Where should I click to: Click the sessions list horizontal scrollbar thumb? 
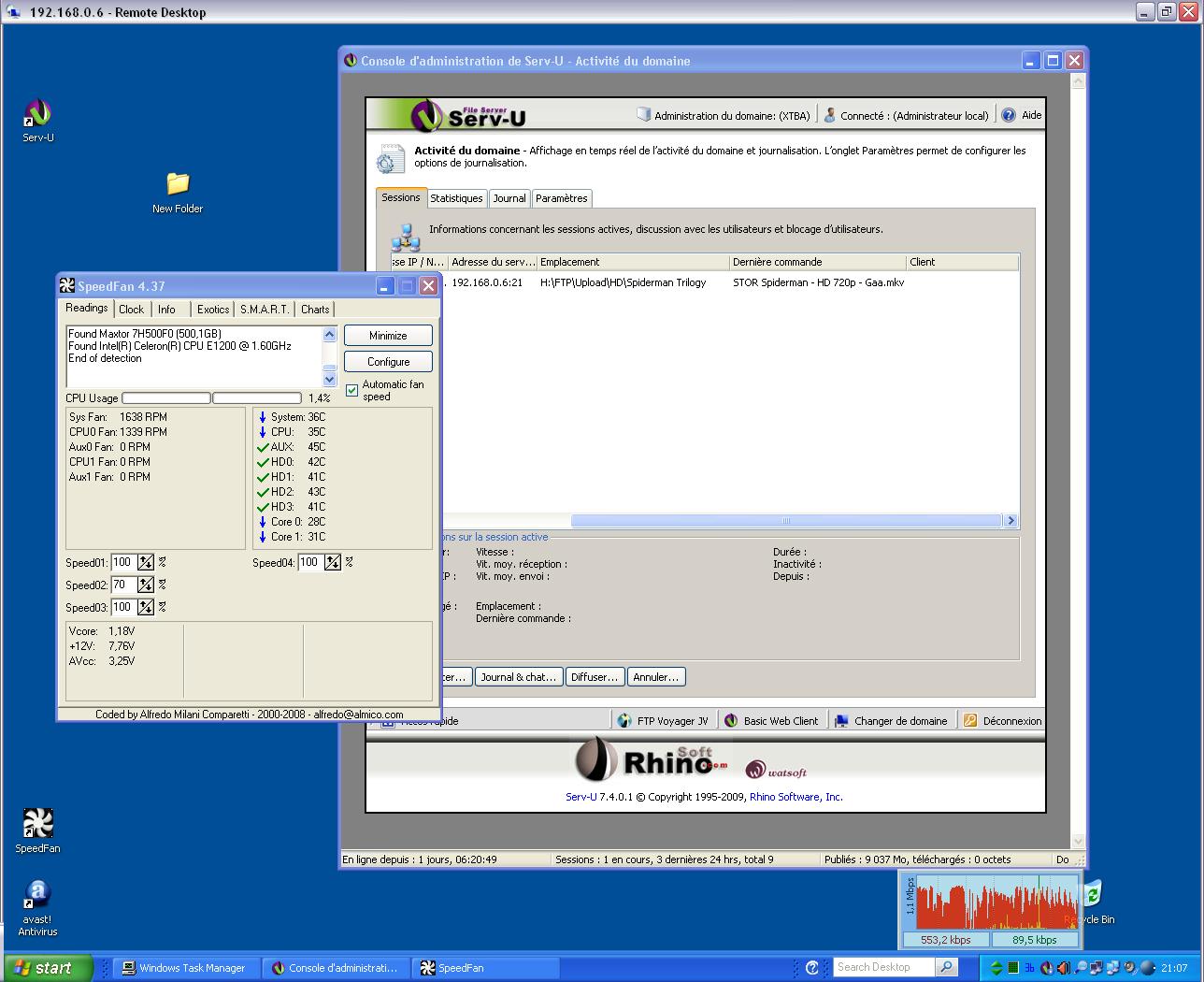click(x=786, y=521)
